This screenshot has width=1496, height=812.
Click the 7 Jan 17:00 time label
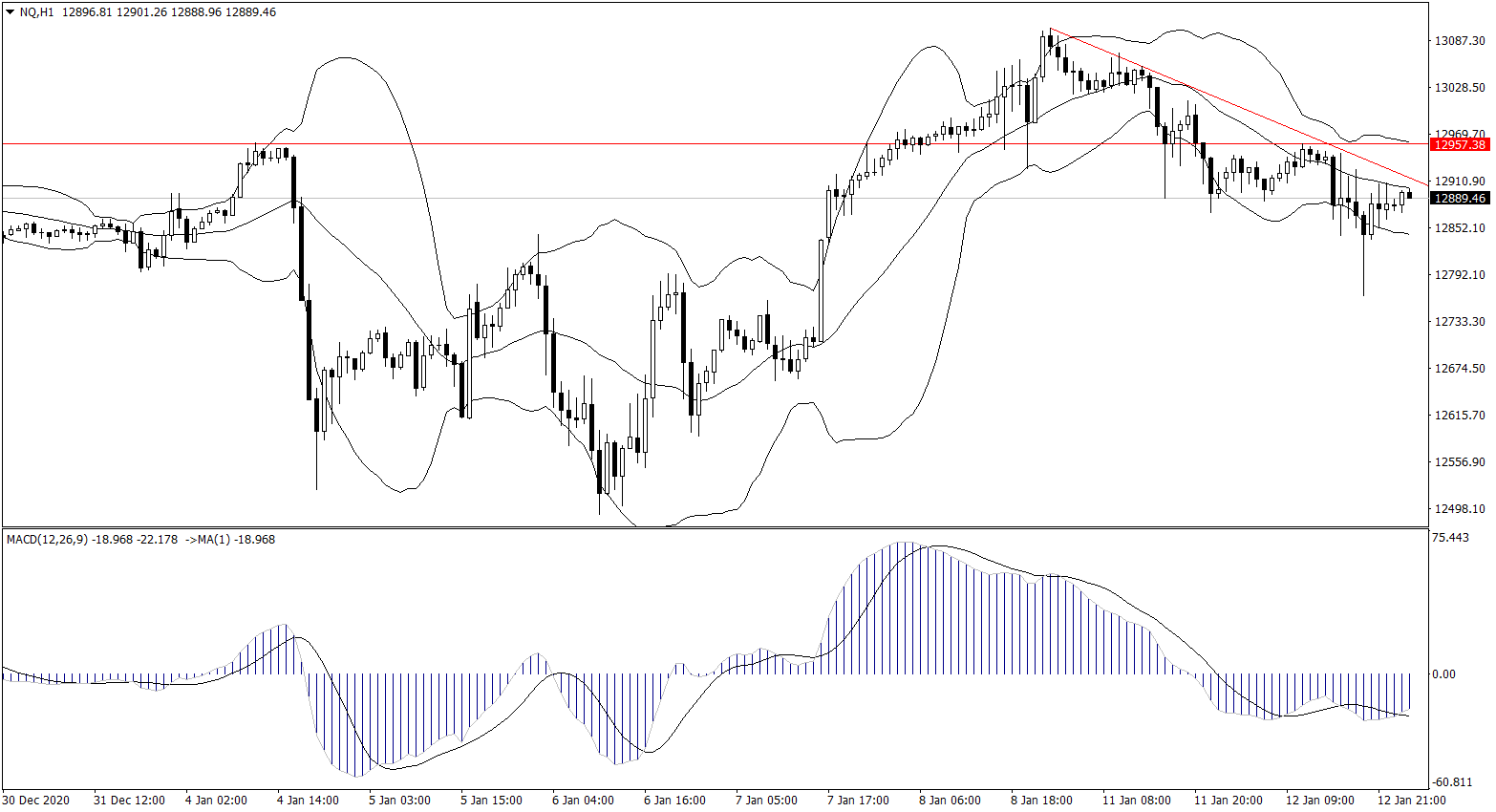click(x=858, y=801)
